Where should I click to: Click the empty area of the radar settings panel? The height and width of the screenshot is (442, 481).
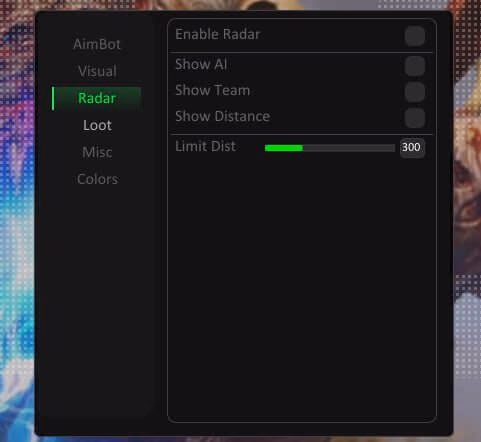302,287
